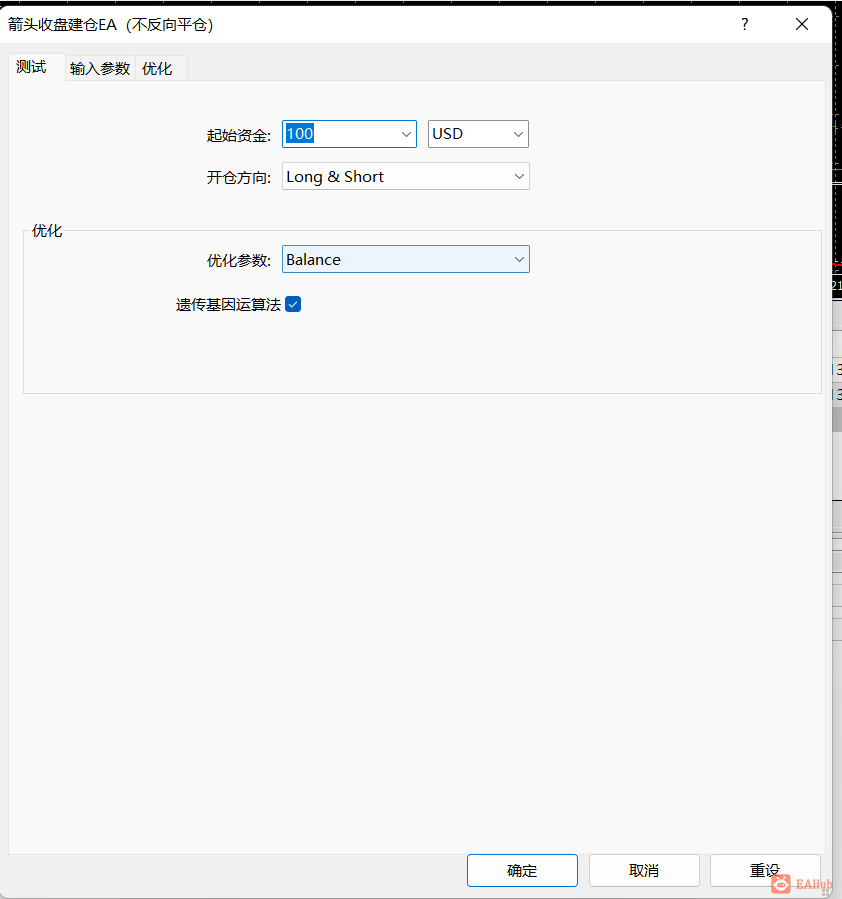Close the 箭头收盘建仓EA dialog
The image size is (842, 899).
(802, 24)
